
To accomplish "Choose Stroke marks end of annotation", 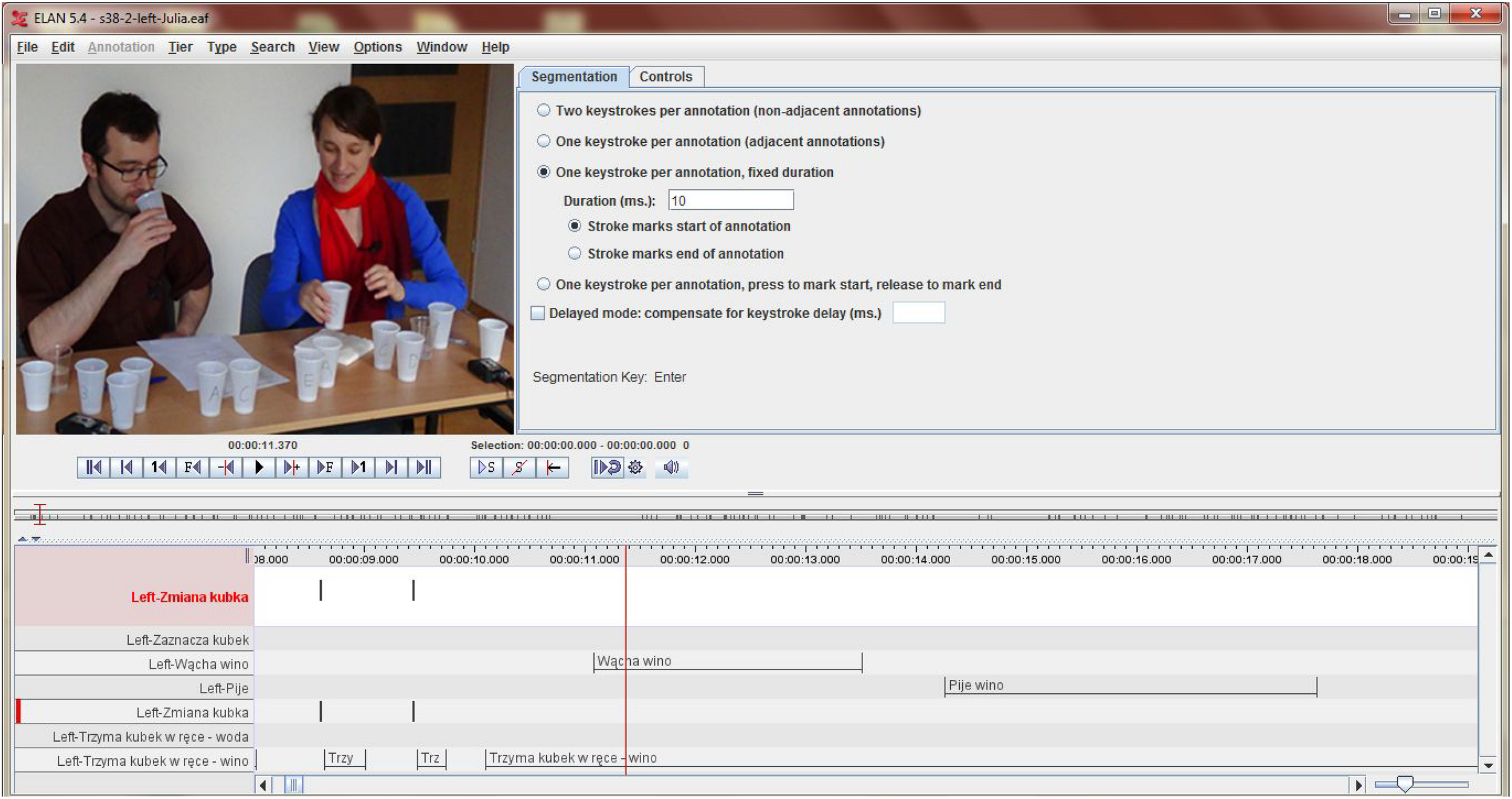I will point(575,253).
